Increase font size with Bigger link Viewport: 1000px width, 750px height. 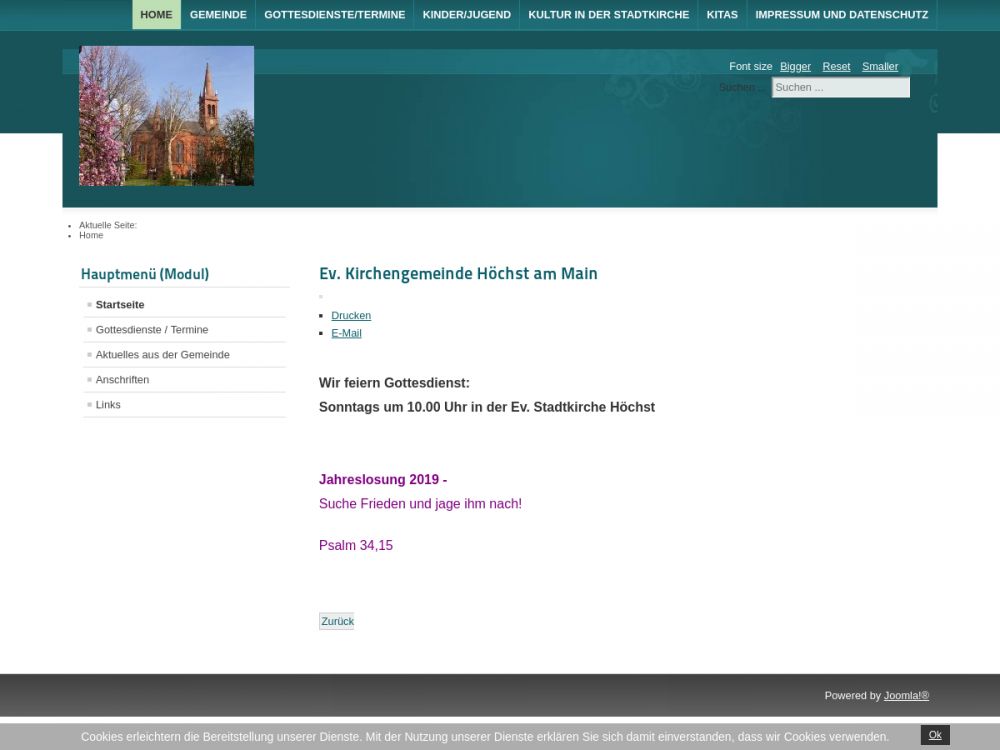pyautogui.click(x=795, y=67)
